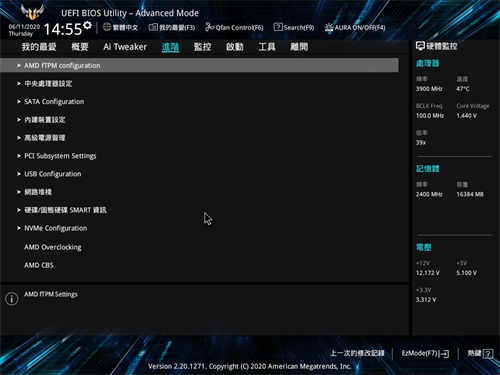500x375 pixels.
Task: Click the 3900 MHz frequency value
Action: click(x=429, y=89)
